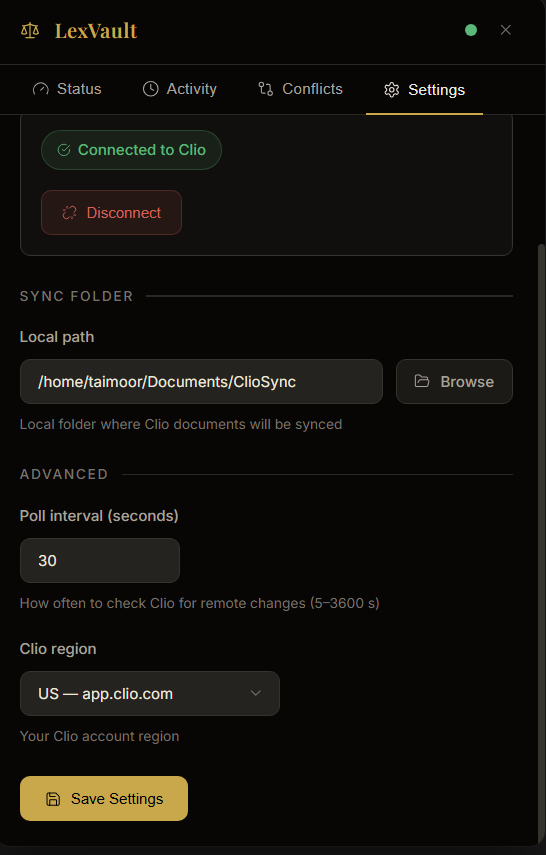Go to the Conflicts tab
Screen dimensions: 546x855
[300, 89]
